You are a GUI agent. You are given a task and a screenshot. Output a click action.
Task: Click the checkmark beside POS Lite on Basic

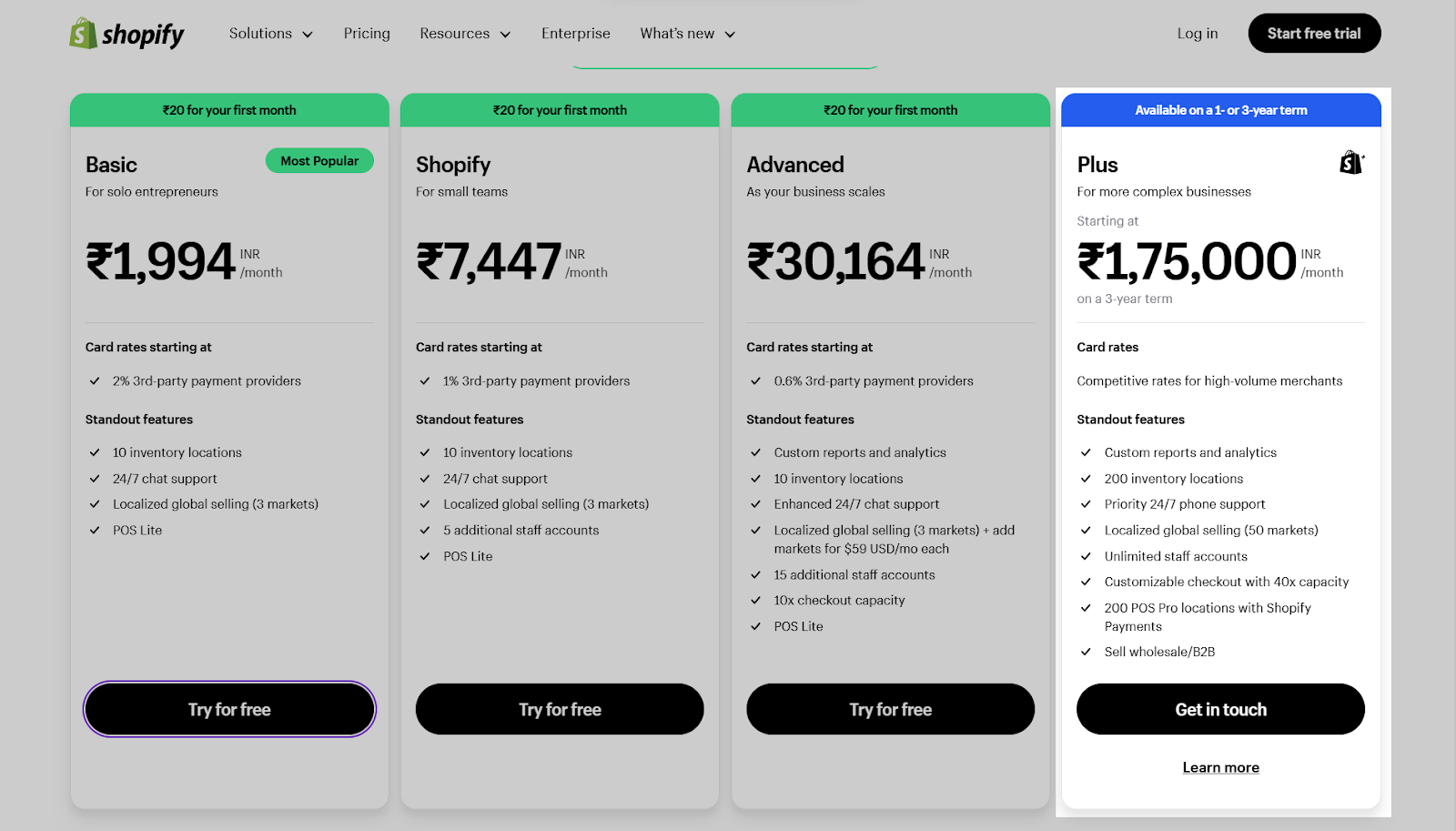pyautogui.click(x=95, y=530)
